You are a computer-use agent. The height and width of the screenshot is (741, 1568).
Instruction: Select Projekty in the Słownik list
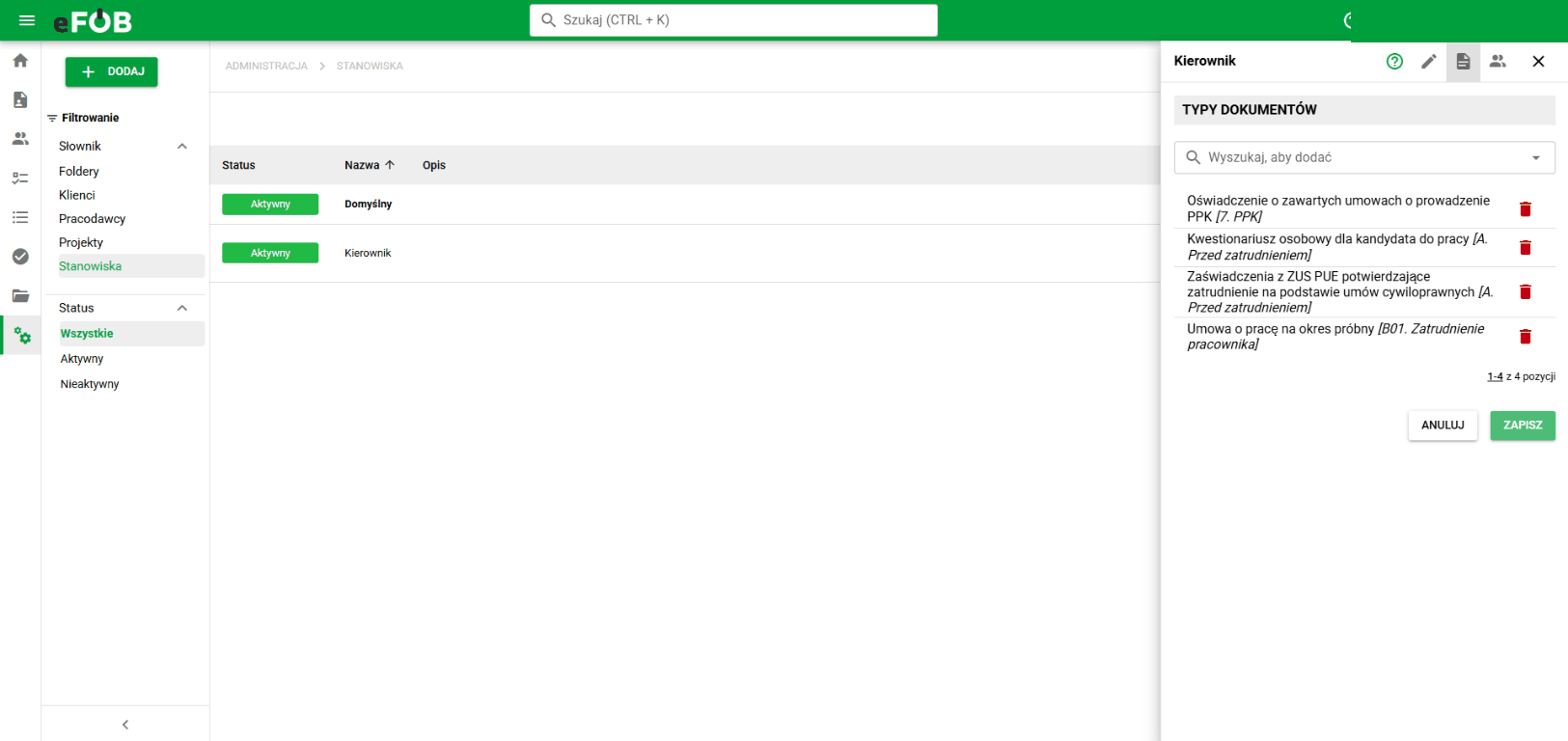tap(81, 242)
